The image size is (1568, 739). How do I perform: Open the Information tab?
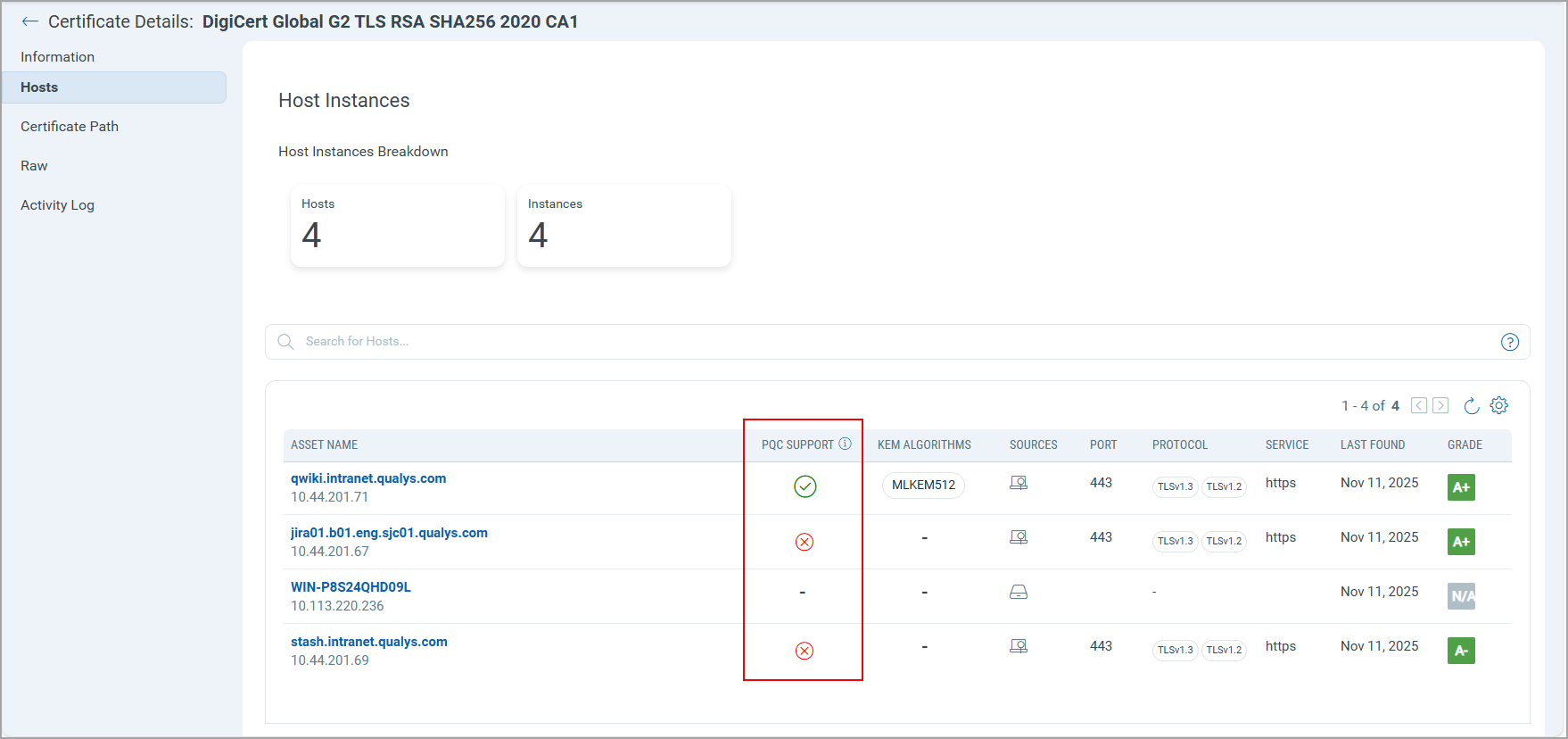click(x=57, y=57)
